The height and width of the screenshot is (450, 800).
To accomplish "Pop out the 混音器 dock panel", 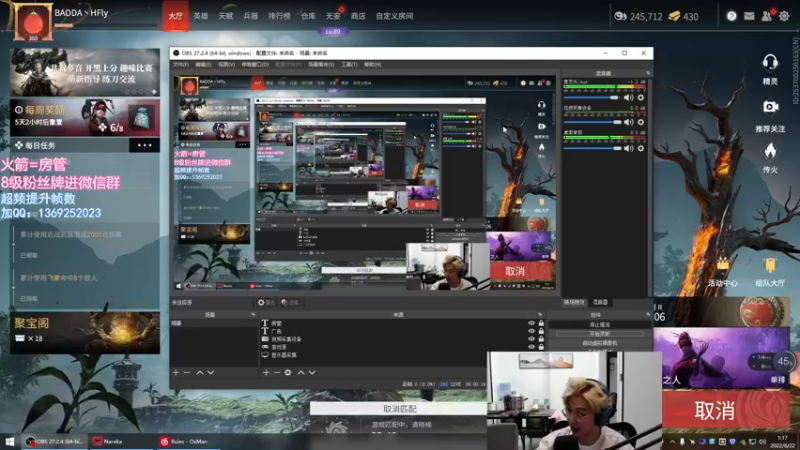I will (x=648, y=73).
